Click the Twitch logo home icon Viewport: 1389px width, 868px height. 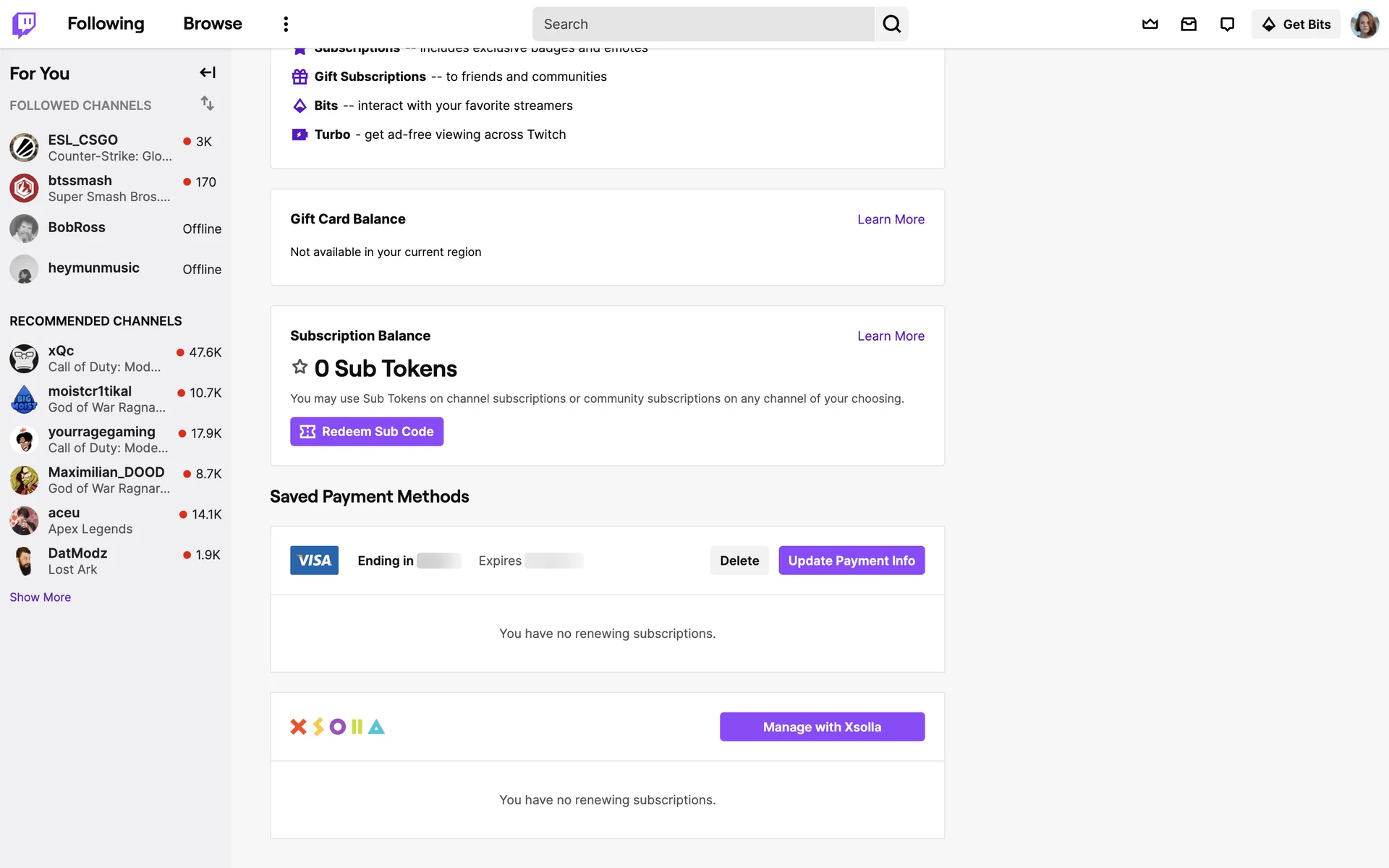click(x=24, y=25)
